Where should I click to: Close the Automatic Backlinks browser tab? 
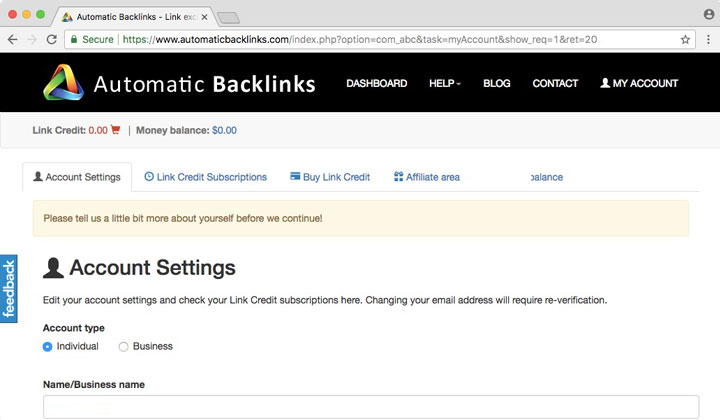(x=204, y=17)
